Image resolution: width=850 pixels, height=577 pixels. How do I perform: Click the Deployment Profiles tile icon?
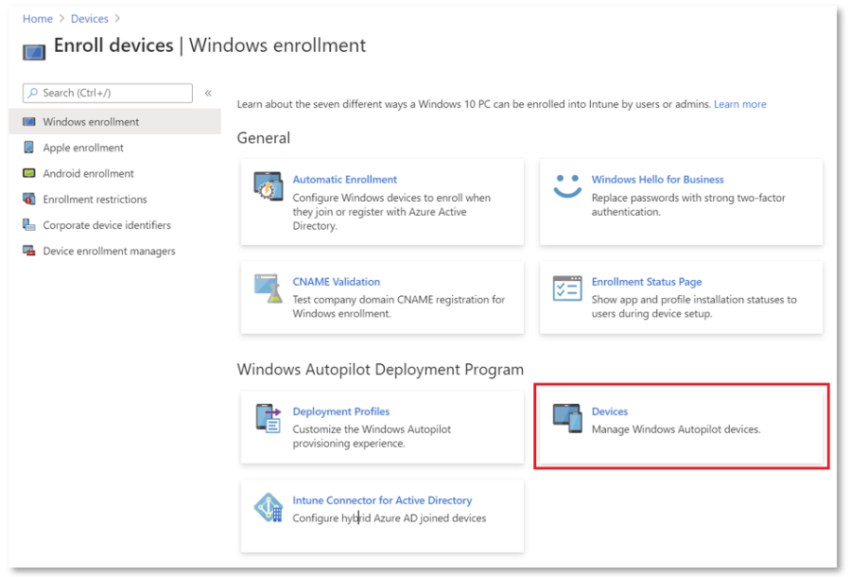point(267,418)
